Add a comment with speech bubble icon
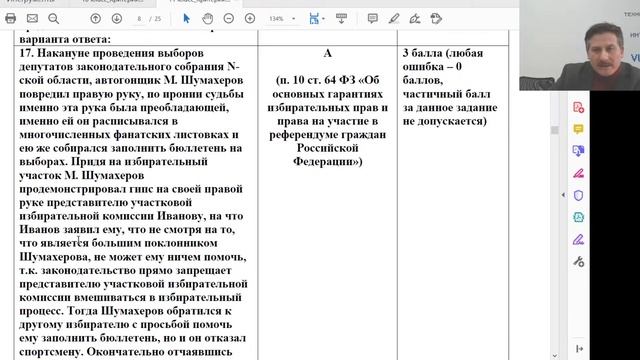This screenshot has width=640, height=360. point(372,18)
